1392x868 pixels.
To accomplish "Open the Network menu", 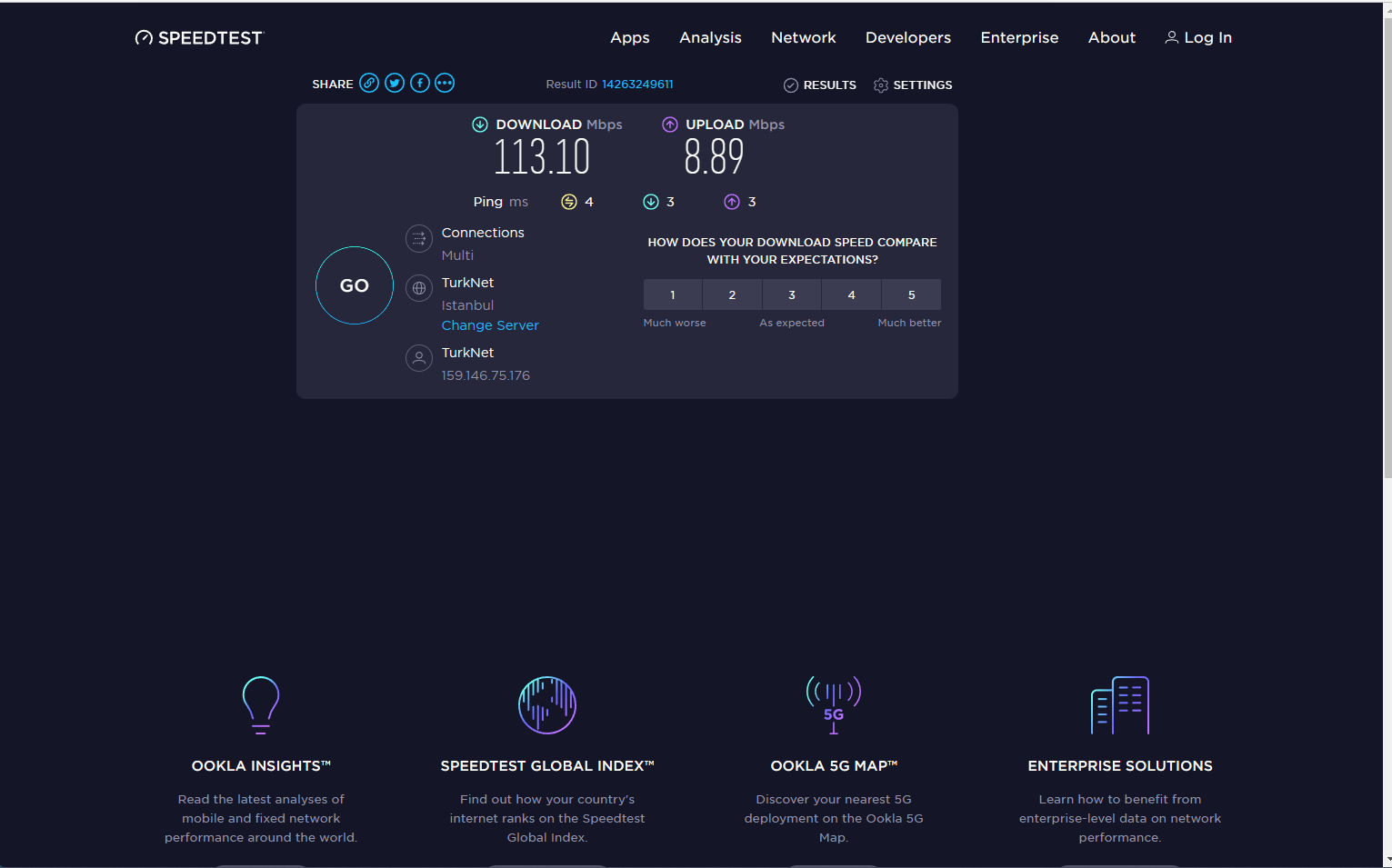I will point(804,37).
